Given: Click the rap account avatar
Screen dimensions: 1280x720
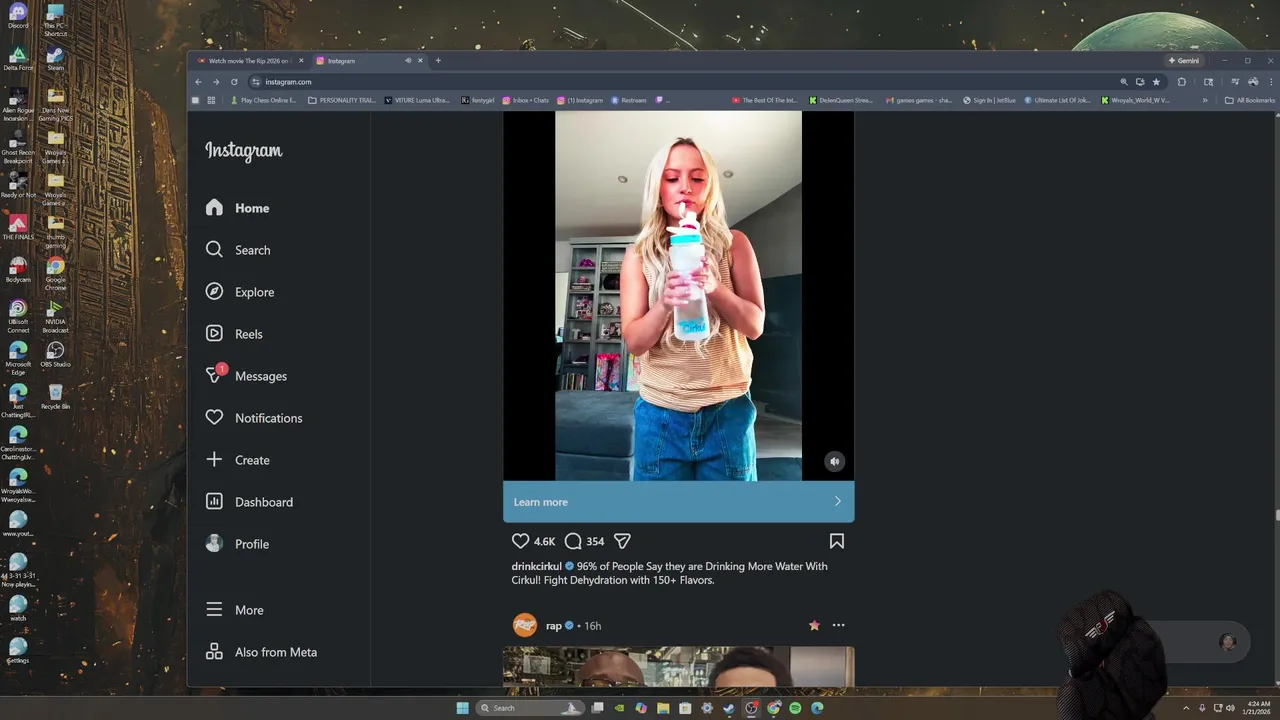Looking at the screenshot, I should pos(524,626).
